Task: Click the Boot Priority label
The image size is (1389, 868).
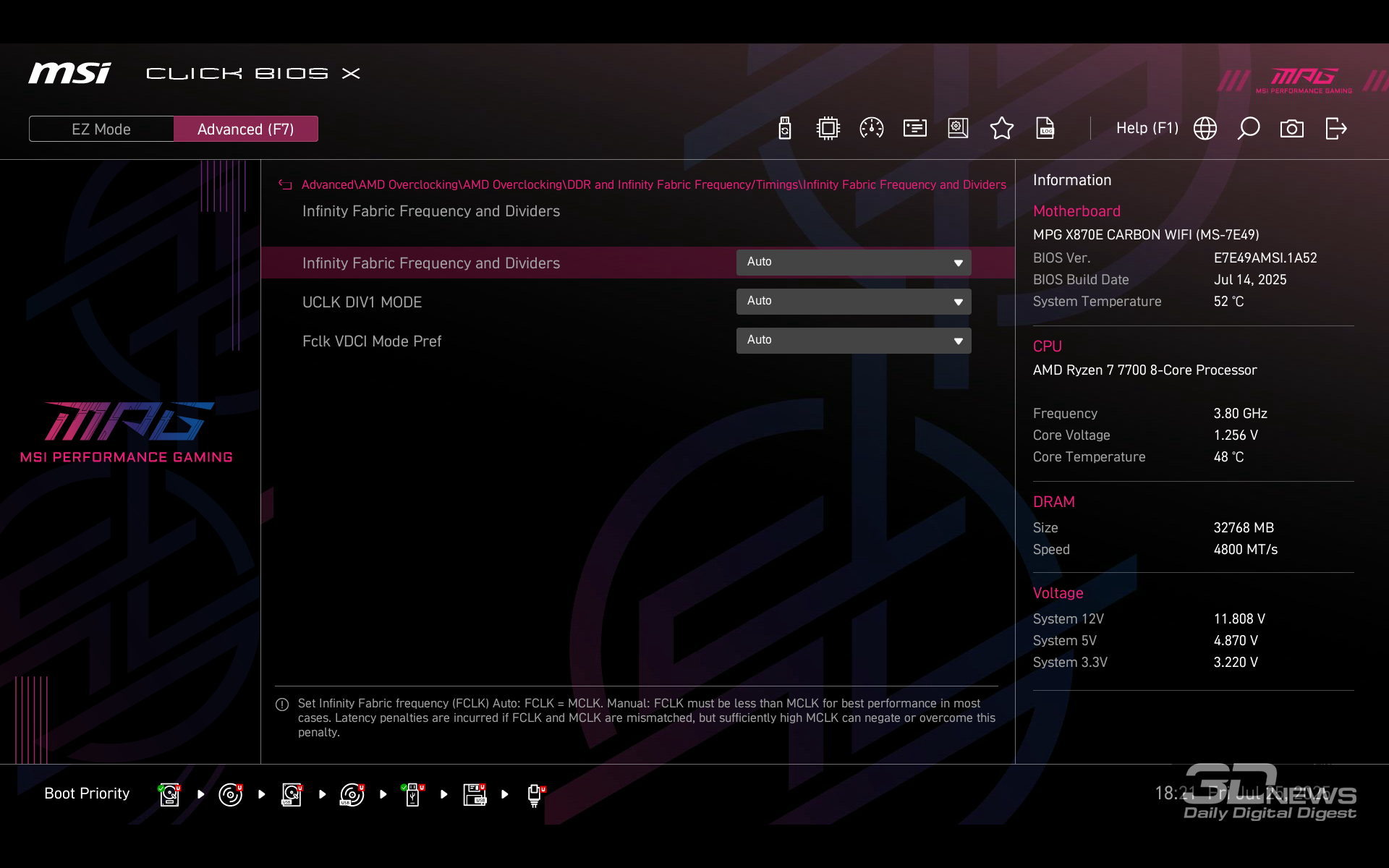Action: [87, 793]
